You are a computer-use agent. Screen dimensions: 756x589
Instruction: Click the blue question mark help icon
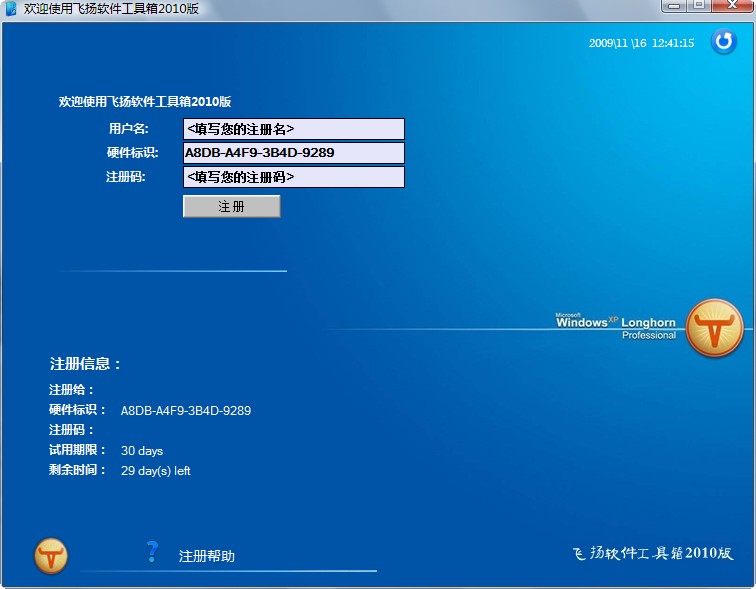point(152,552)
